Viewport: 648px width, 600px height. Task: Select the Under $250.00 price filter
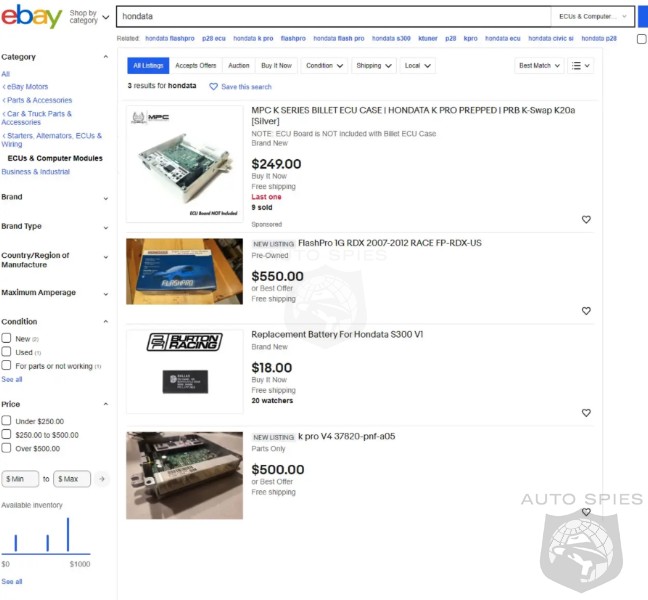tap(6, 421)
